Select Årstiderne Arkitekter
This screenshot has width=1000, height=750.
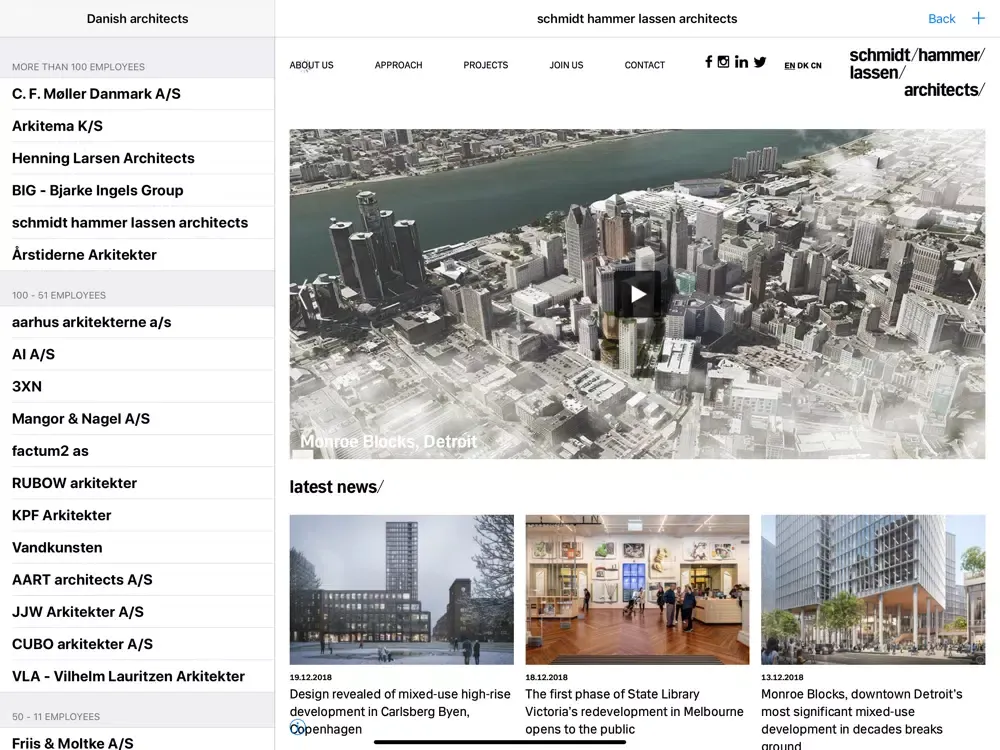pos(137,255)
